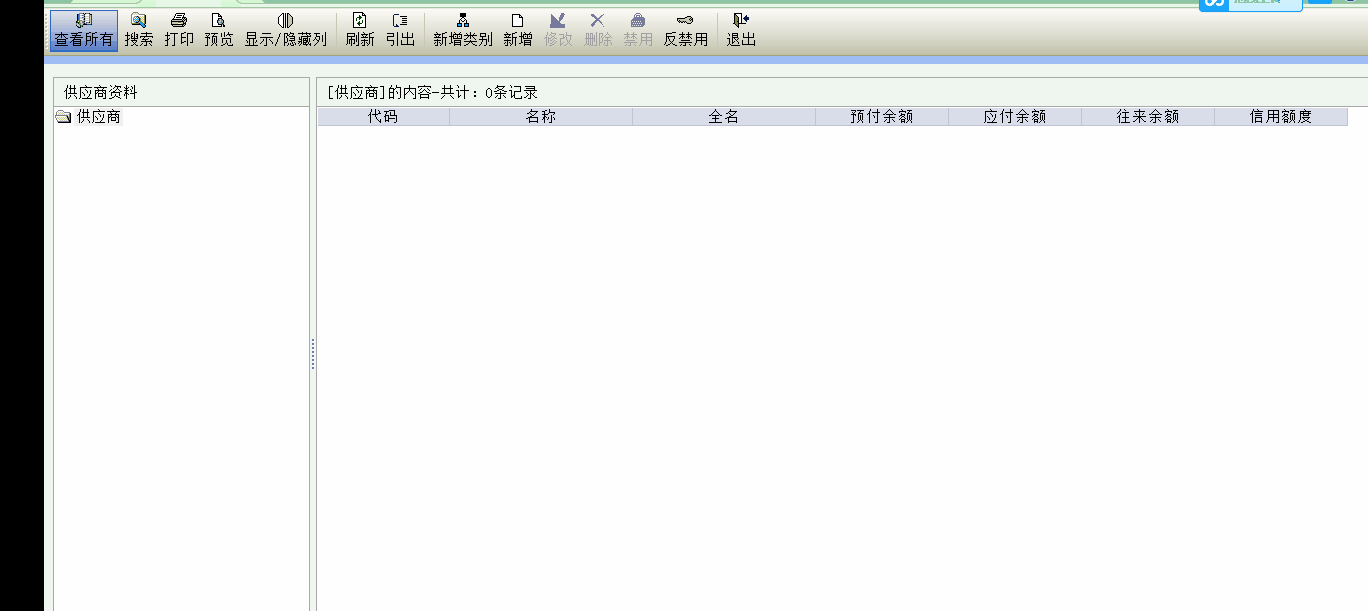The height and width of the screenshot is (611, 1368).
Task: Create a new supplier with 新增
Action: pos(518,30)
